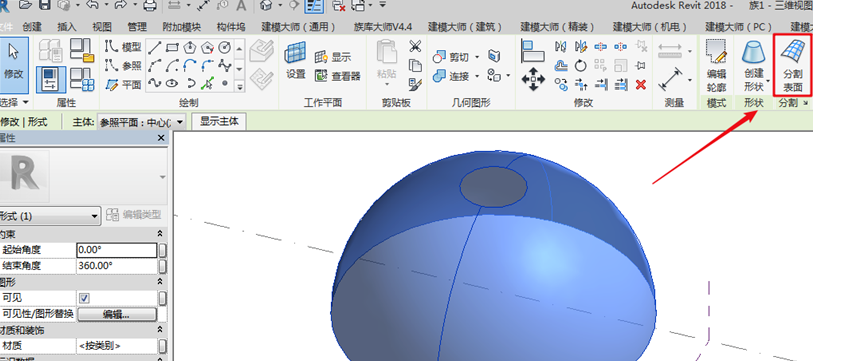This screenshot has width=848, height=361.
Task: Click the Show work plane button
Action: pyautogui.click(x=333, y=57)
